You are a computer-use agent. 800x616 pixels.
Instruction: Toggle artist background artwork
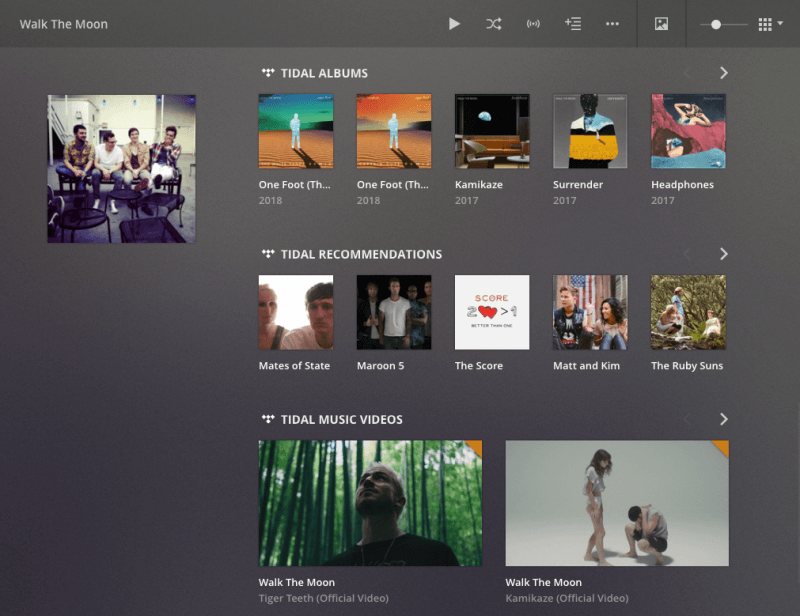click(661, 24)
